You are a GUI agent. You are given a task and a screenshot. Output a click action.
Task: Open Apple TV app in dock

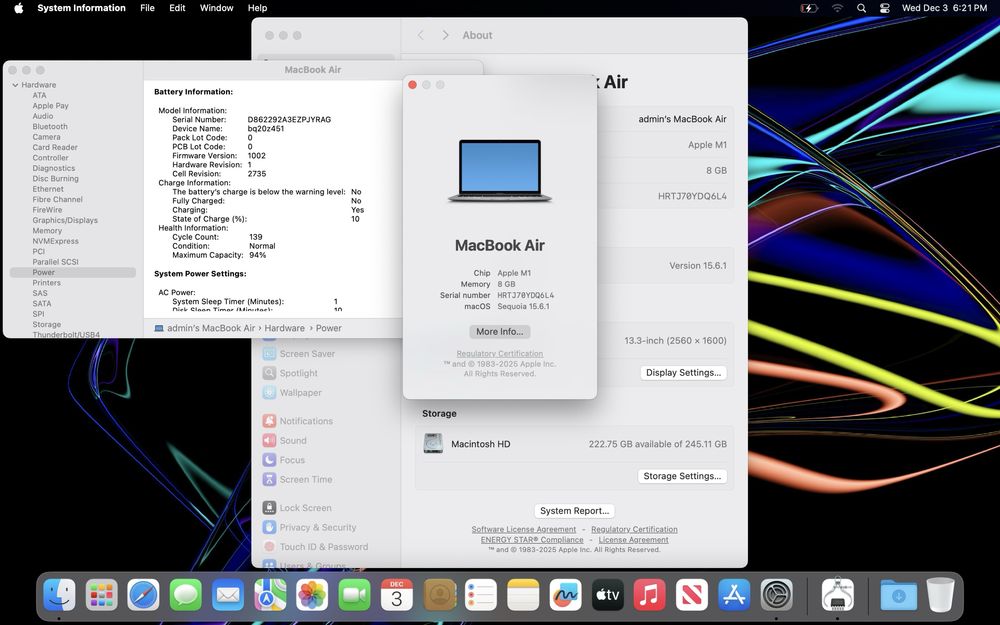click(x=607, y=595)
